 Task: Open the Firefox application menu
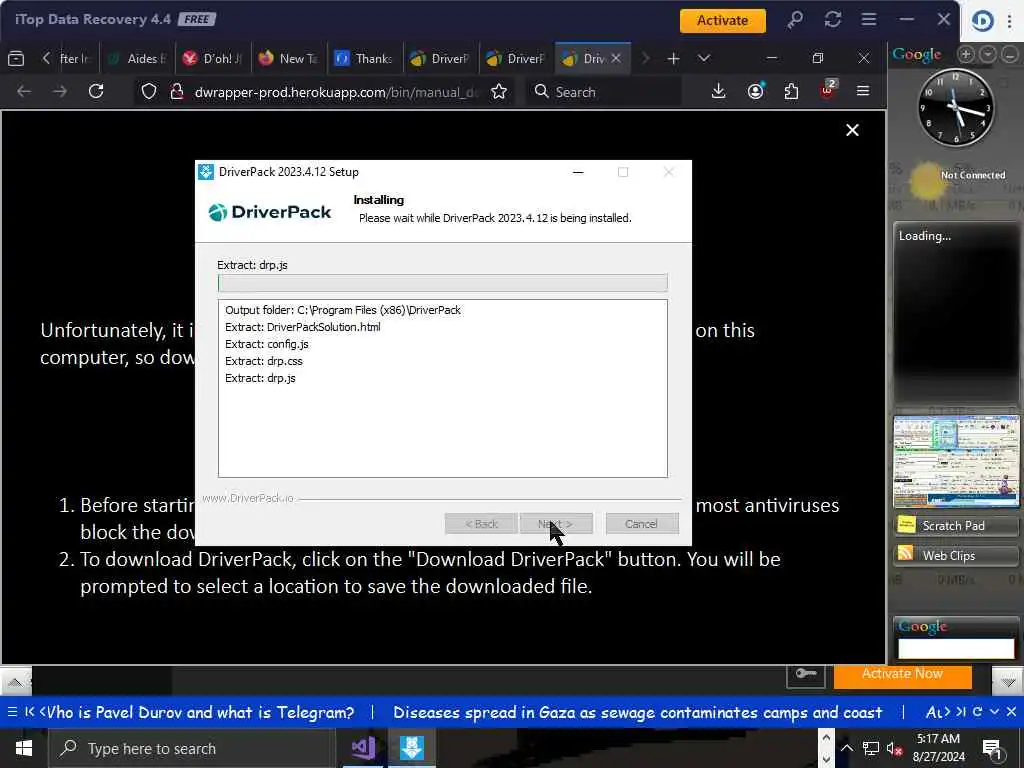tap(863, 91)
